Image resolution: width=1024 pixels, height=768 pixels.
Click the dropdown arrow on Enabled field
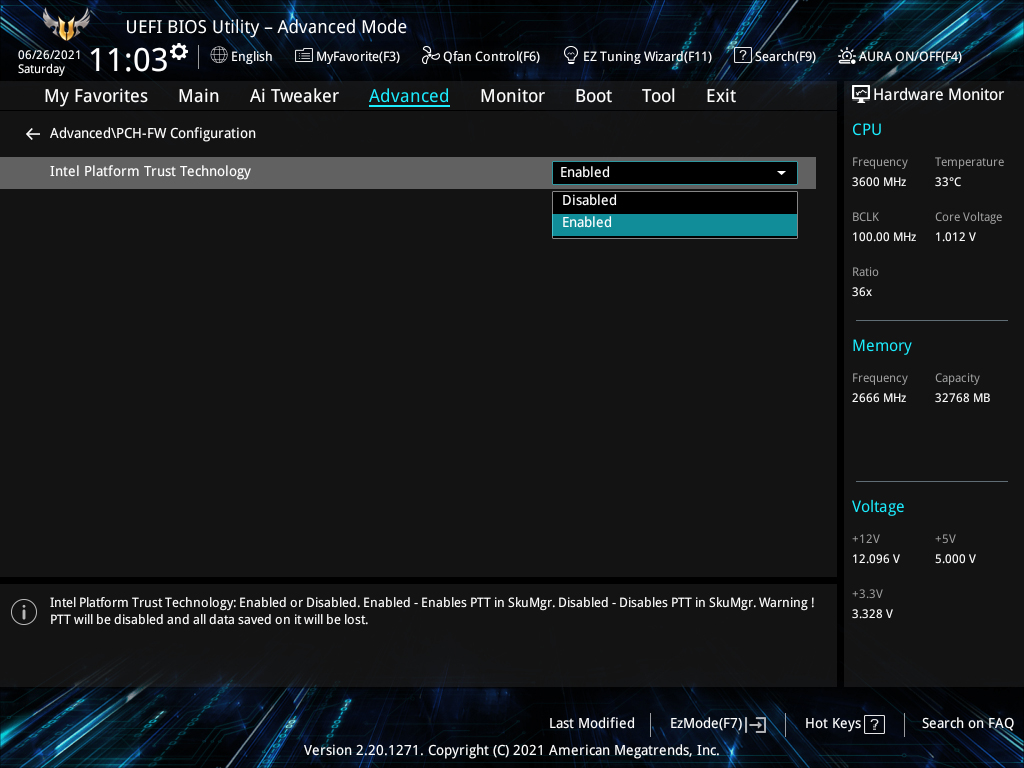click(781, 173)
